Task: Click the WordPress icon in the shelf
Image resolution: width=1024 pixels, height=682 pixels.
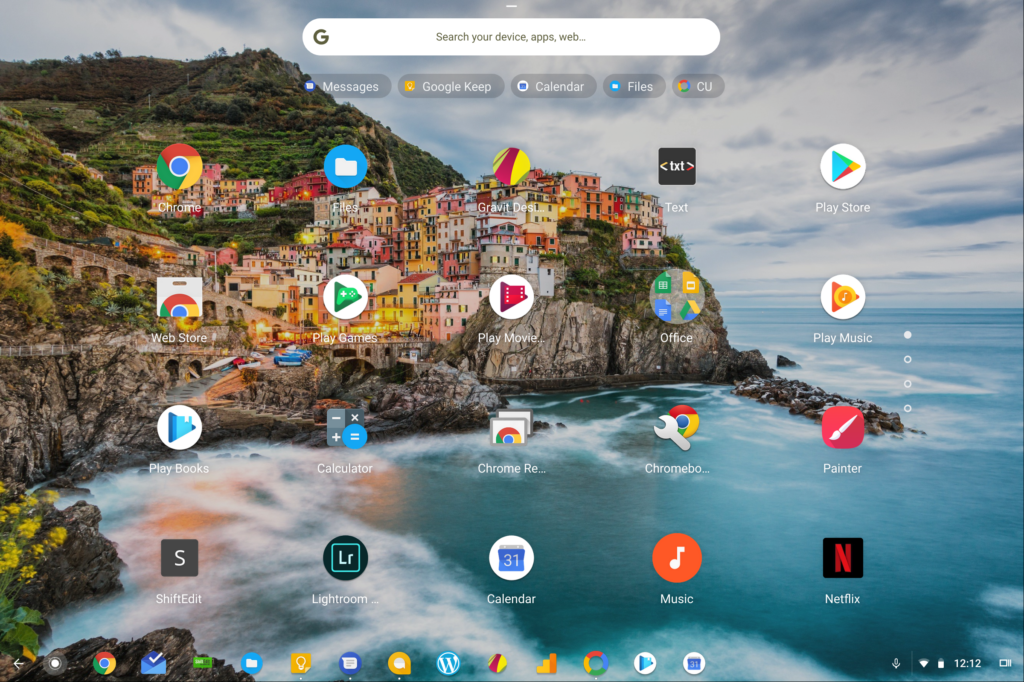Action: (448, 663)
